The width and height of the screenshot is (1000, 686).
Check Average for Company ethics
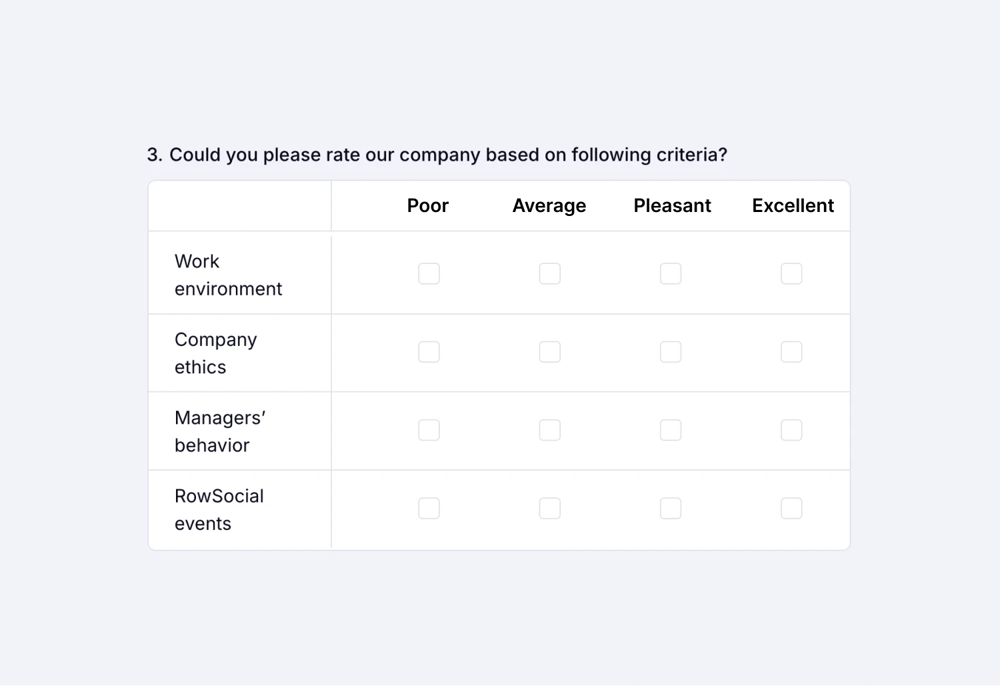coord(550,352)
